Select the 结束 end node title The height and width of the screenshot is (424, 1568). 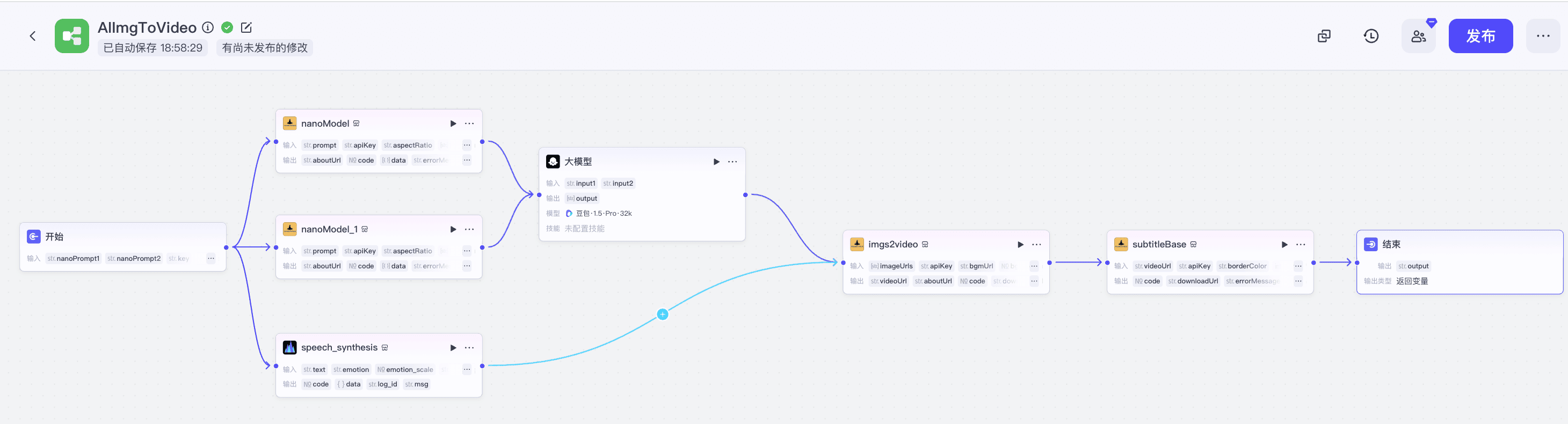pos(1391,245)
